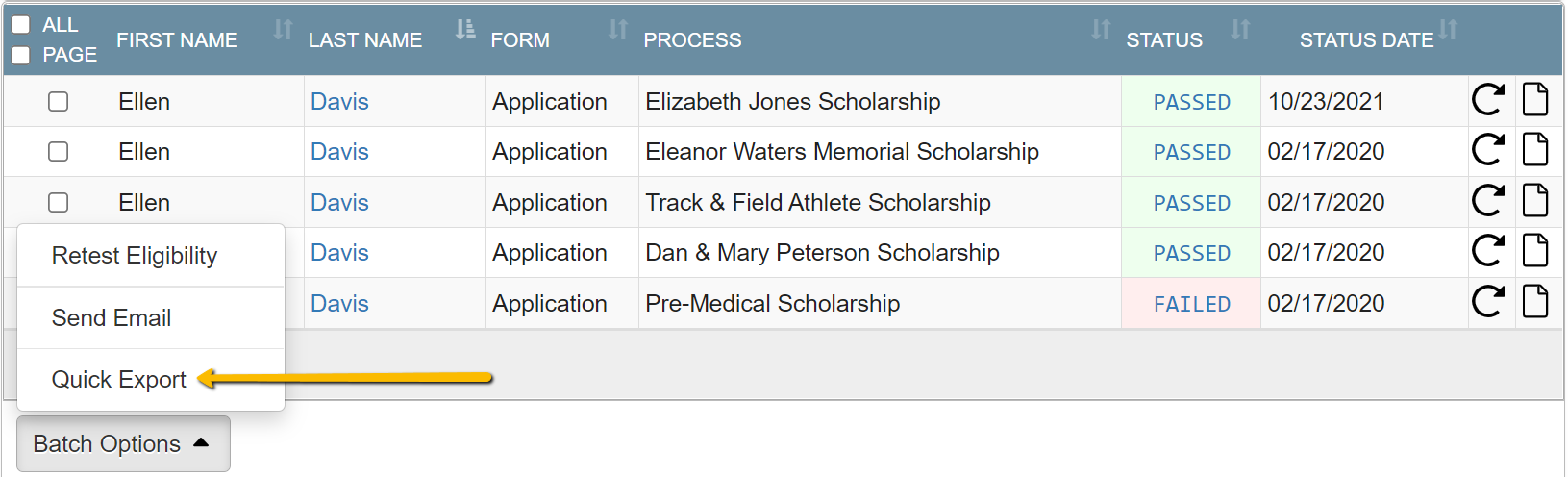The image size is (1568, 477).
Task: Collapse the Batch Options dropdown
Action: point(123,443)
